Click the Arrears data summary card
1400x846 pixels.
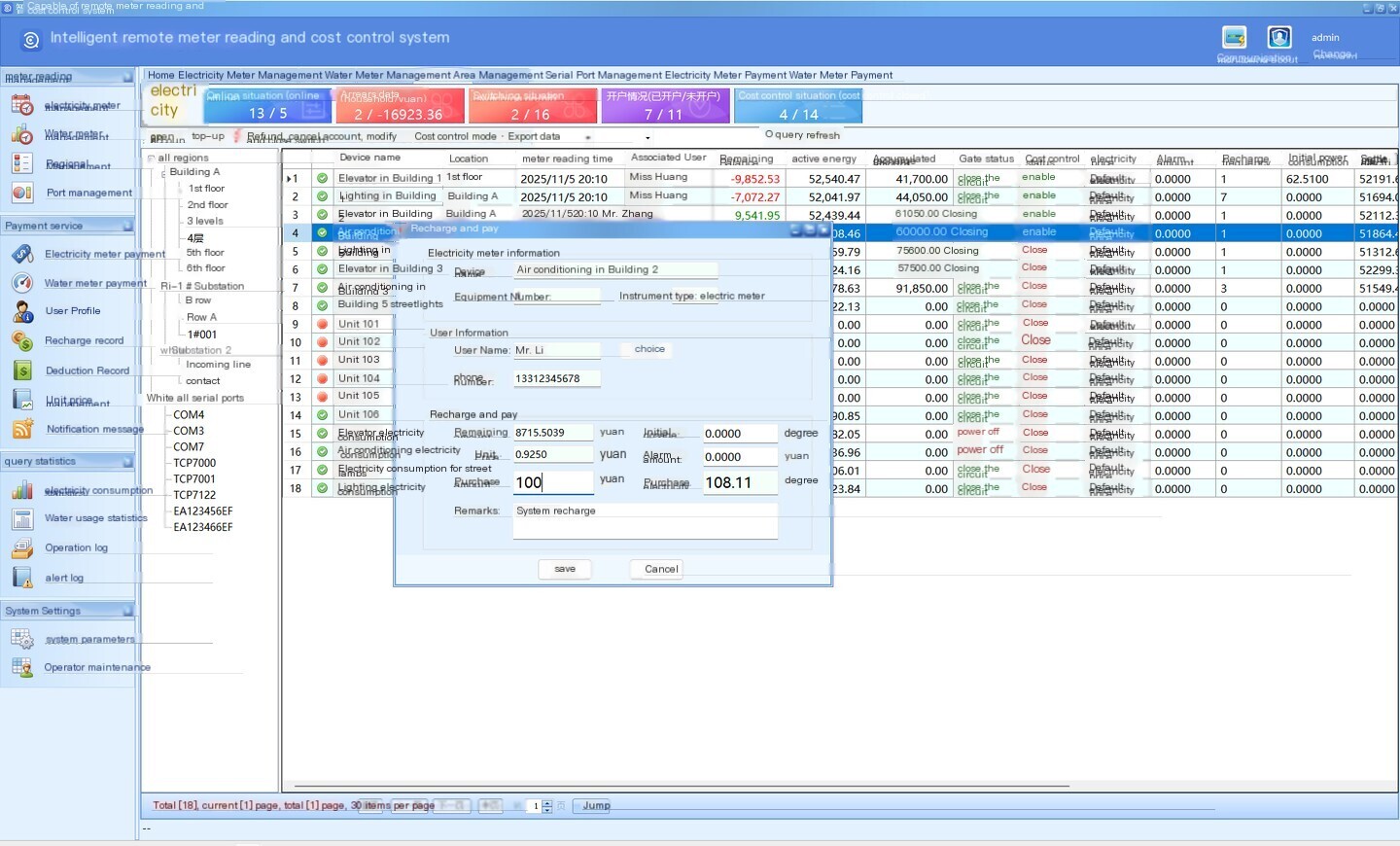coord(401,105)
